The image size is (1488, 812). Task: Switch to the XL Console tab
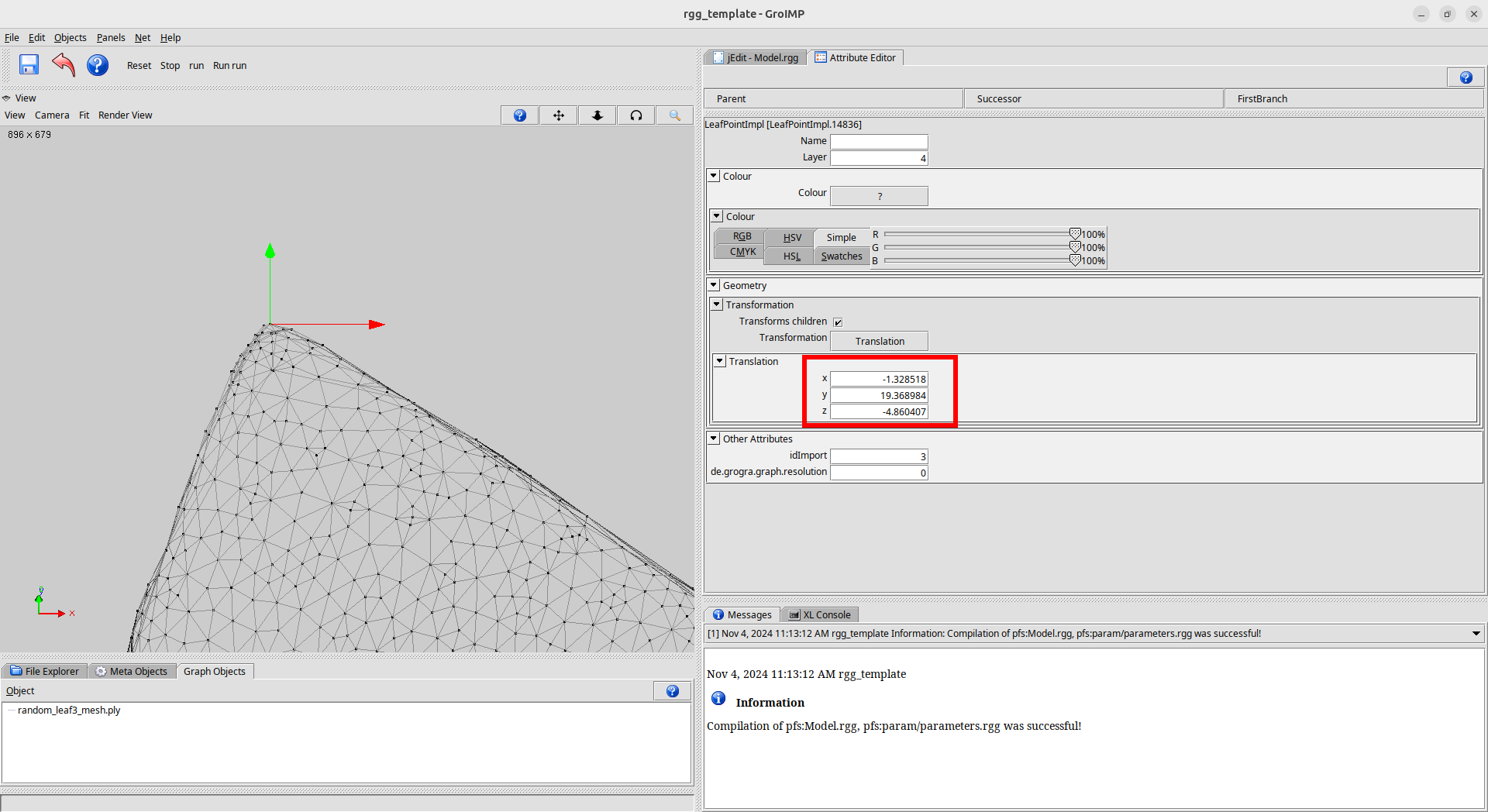pyautogui.click(x=820, y=615)
